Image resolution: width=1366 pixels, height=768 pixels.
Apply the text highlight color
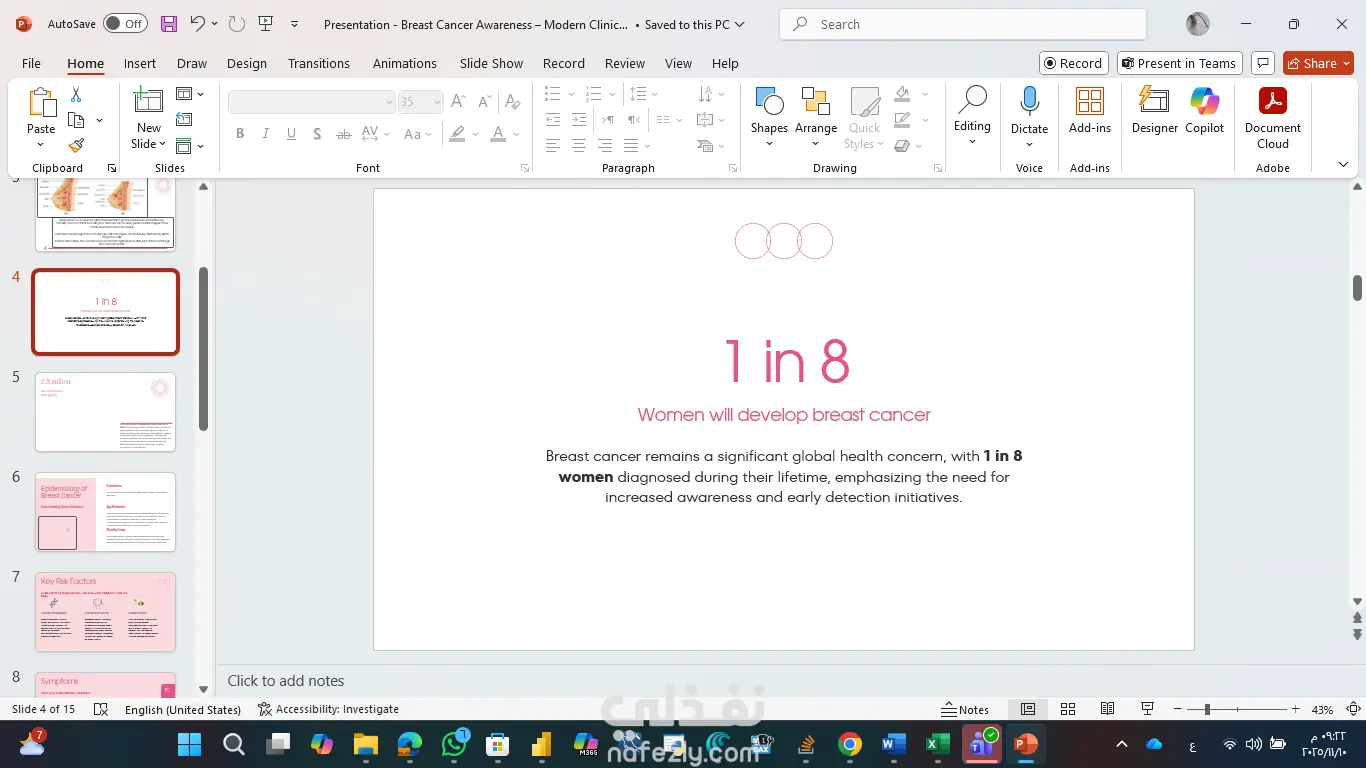tap(457, 134)
